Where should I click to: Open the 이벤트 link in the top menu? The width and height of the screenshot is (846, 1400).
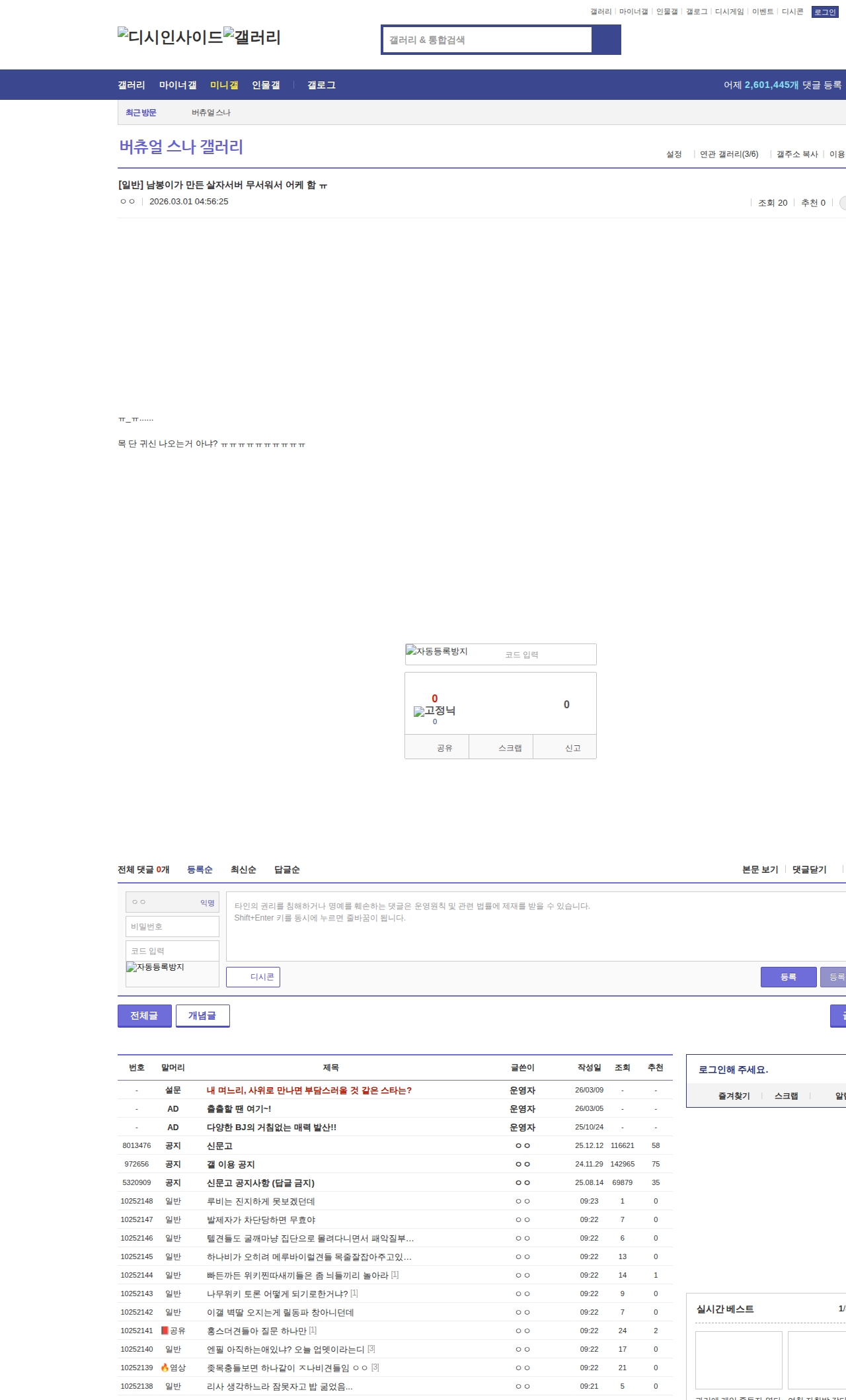click(x=763, y=12)
